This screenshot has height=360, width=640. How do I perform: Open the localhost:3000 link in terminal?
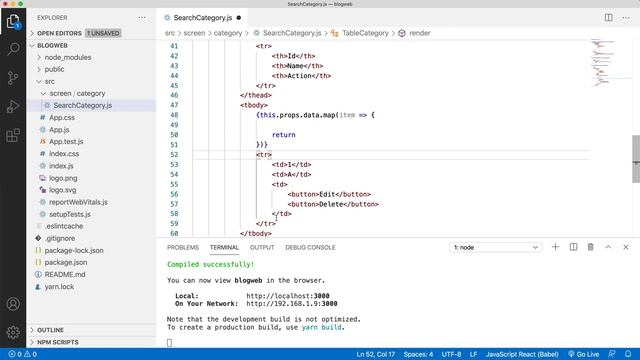pyautogui.click(x=288, y=296)
